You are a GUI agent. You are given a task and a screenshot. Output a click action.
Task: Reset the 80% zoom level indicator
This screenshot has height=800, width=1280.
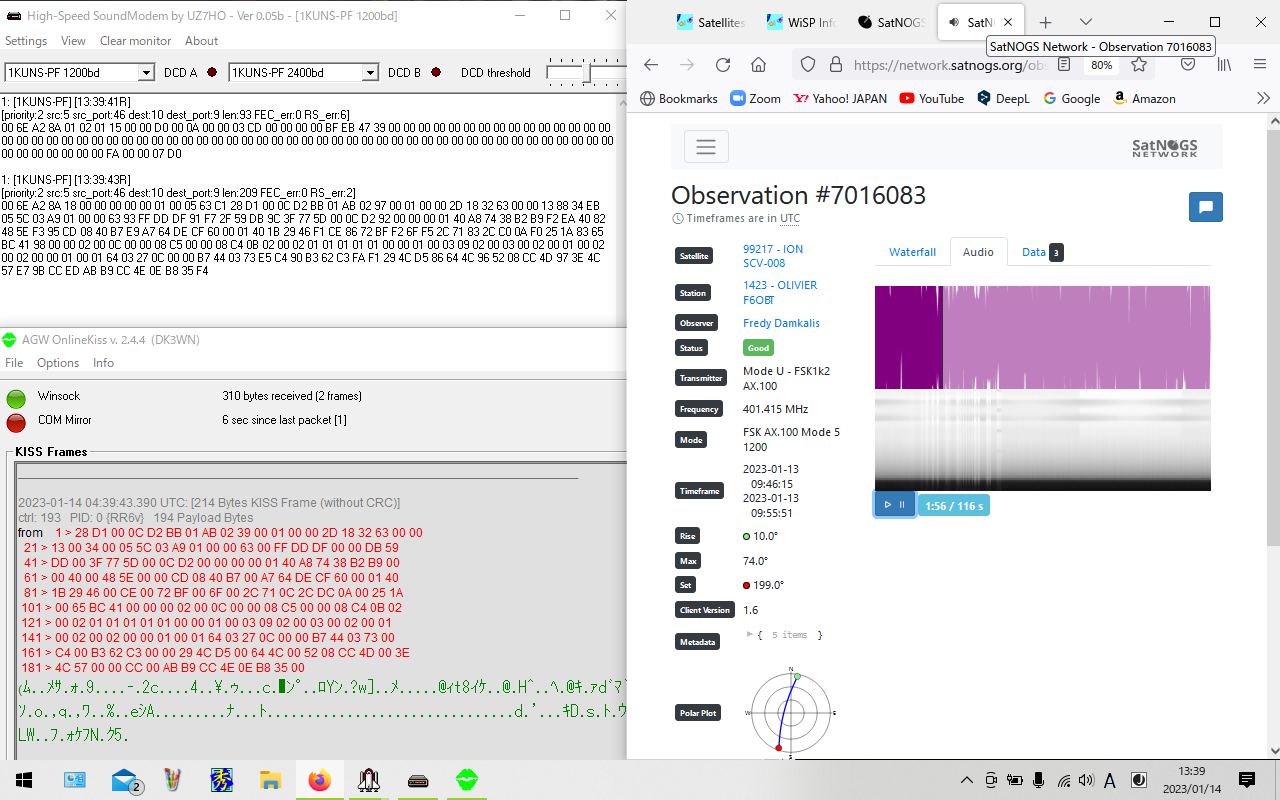pyautogui.click(x=1102, y=65)
